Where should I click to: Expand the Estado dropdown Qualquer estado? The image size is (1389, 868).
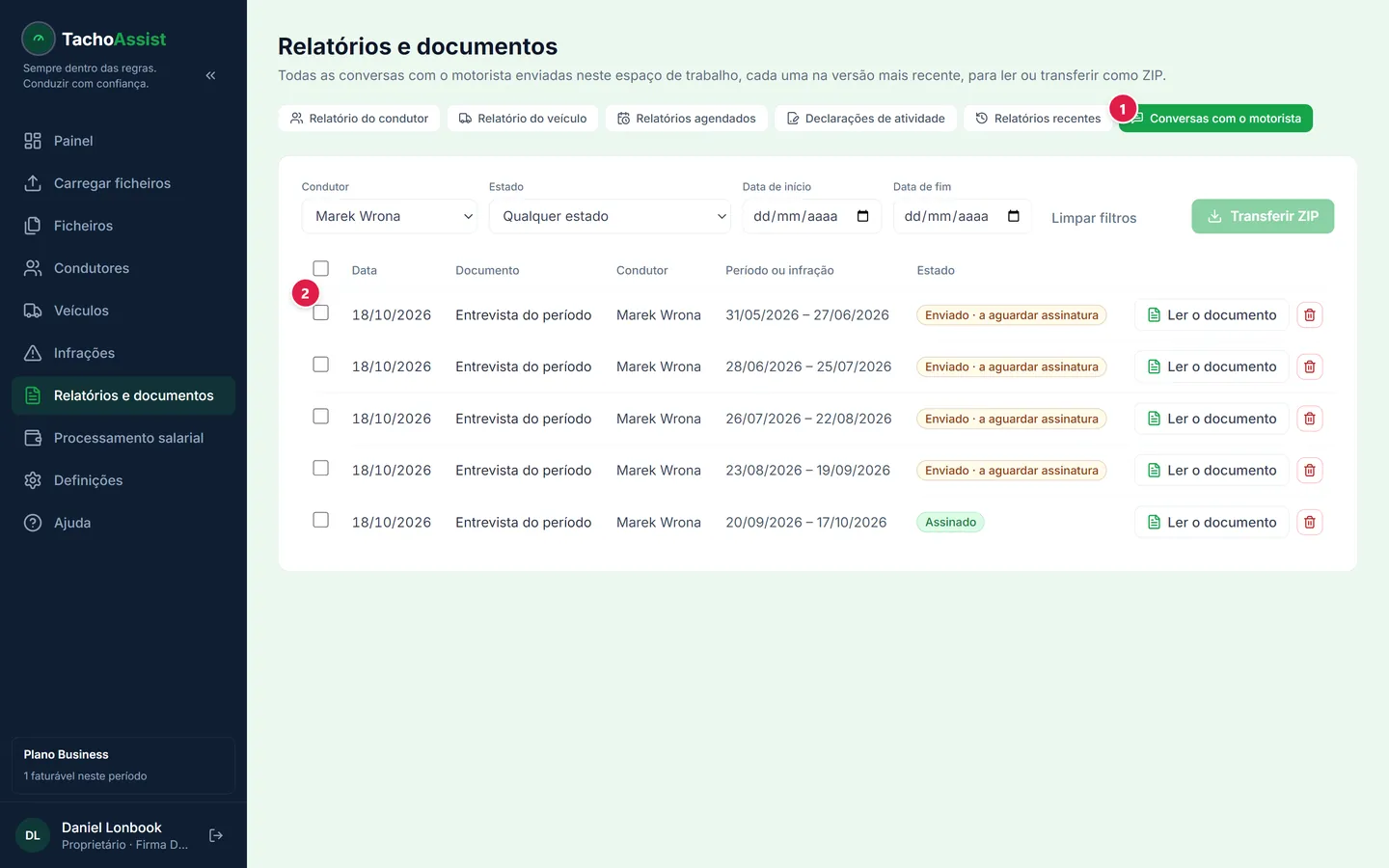pyautogui.click(x=610, y=216)
